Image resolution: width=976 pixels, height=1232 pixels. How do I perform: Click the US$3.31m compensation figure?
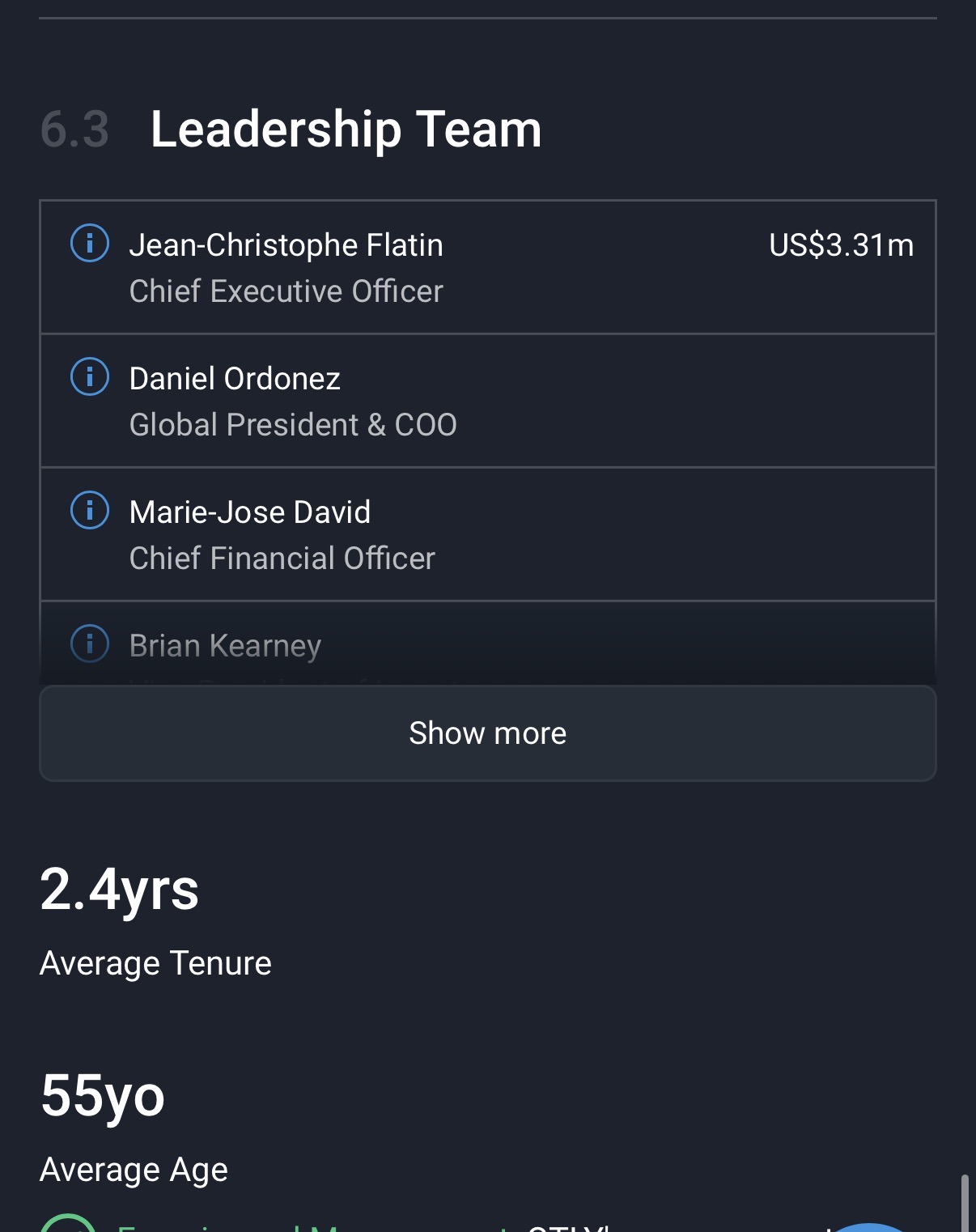coord(841,245)
